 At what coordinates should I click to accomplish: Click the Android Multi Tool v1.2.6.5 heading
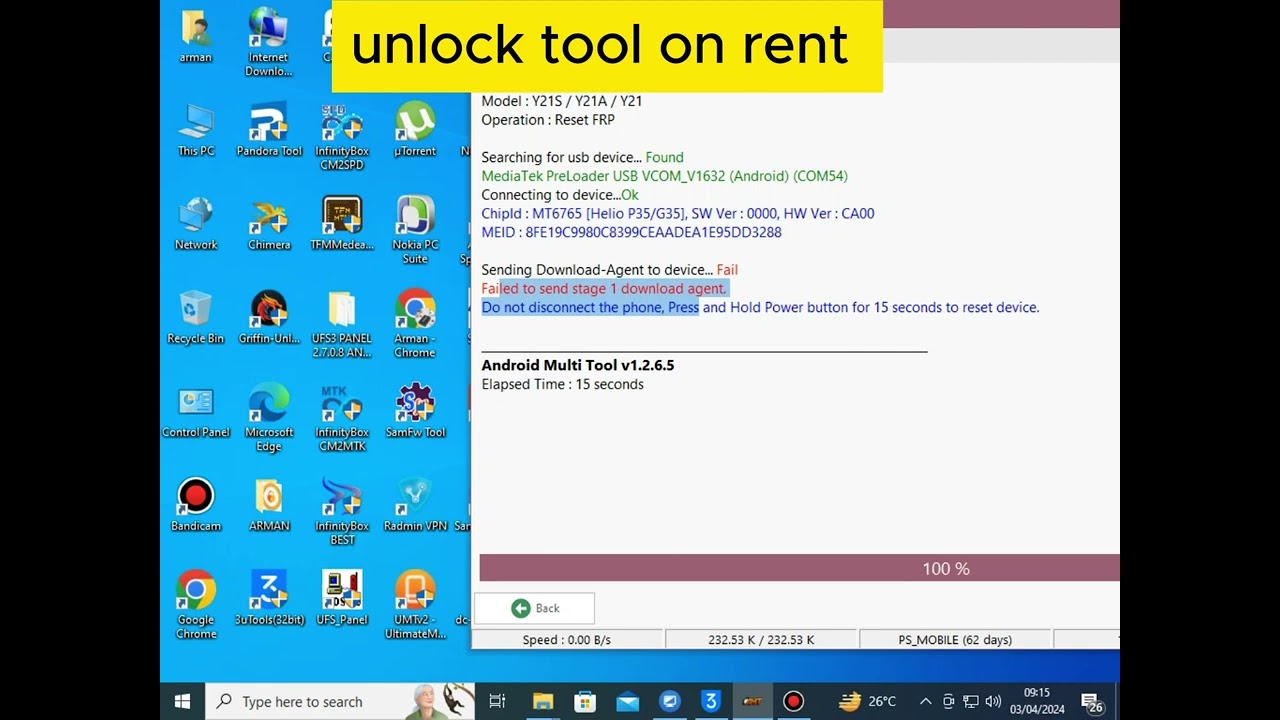click(578, 365)
